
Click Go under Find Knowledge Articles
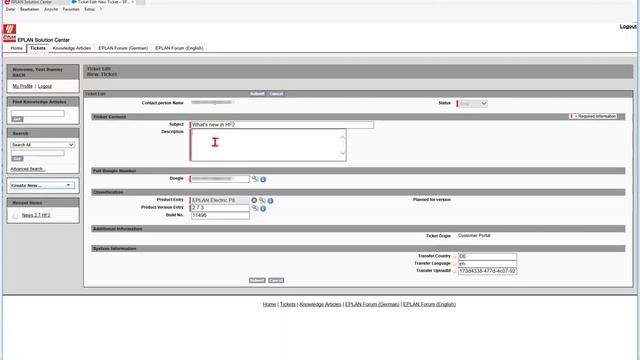pyautogui.click(x=17, y=119)
